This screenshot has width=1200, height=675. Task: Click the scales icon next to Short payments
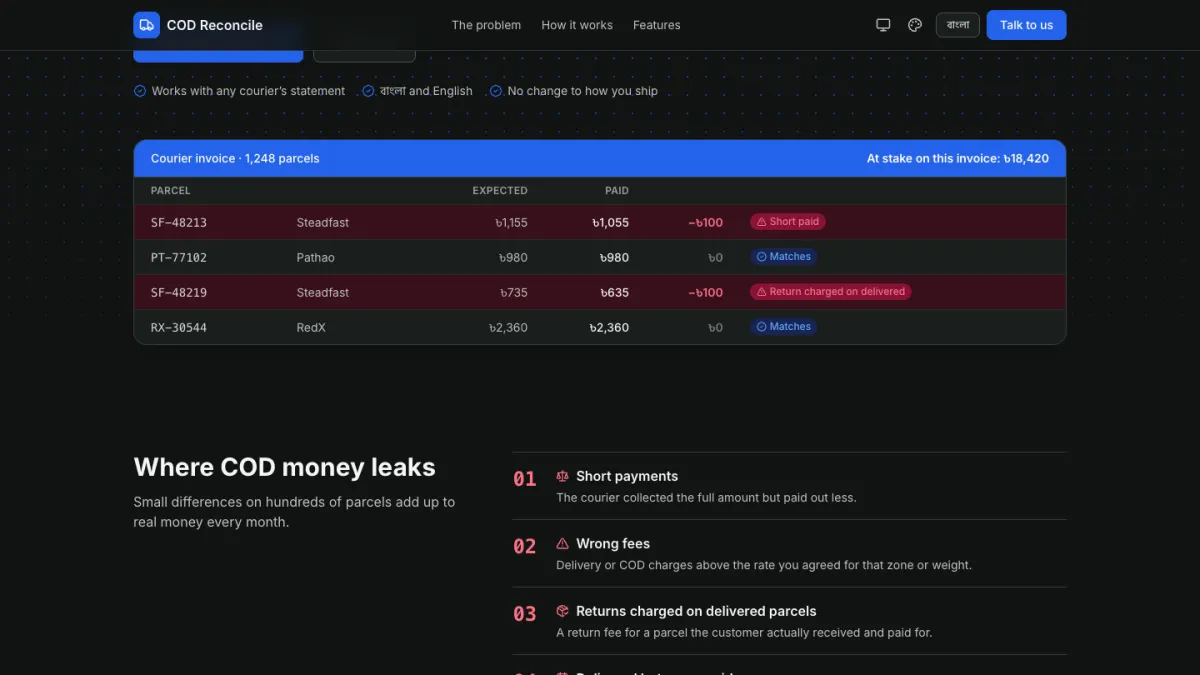pyautogui.click(x=562, y=477)
